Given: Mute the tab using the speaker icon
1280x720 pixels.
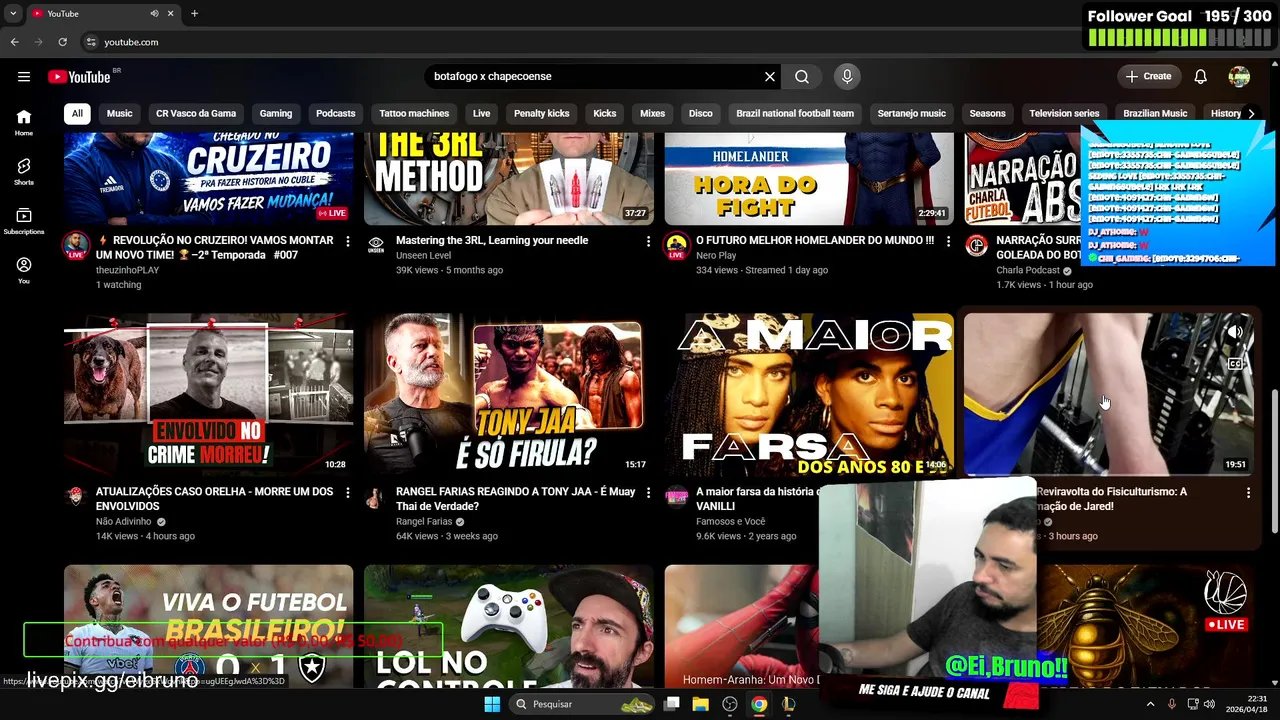Looking at the screenshot, I should point(154,14).
